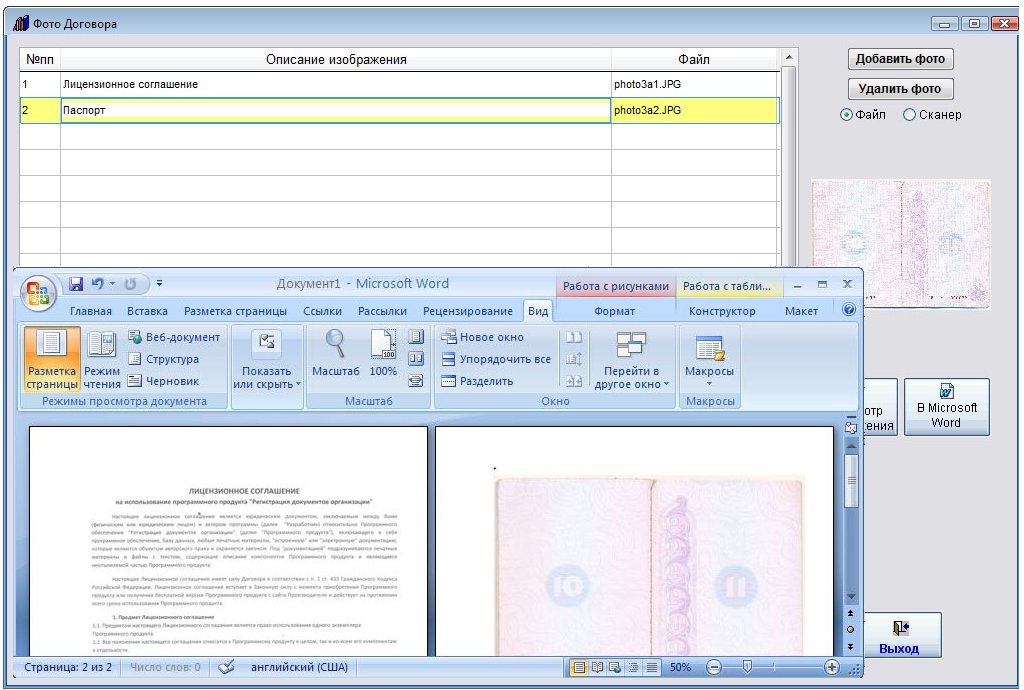Expand the Undo history dropdown arrow

coord(112,284)
